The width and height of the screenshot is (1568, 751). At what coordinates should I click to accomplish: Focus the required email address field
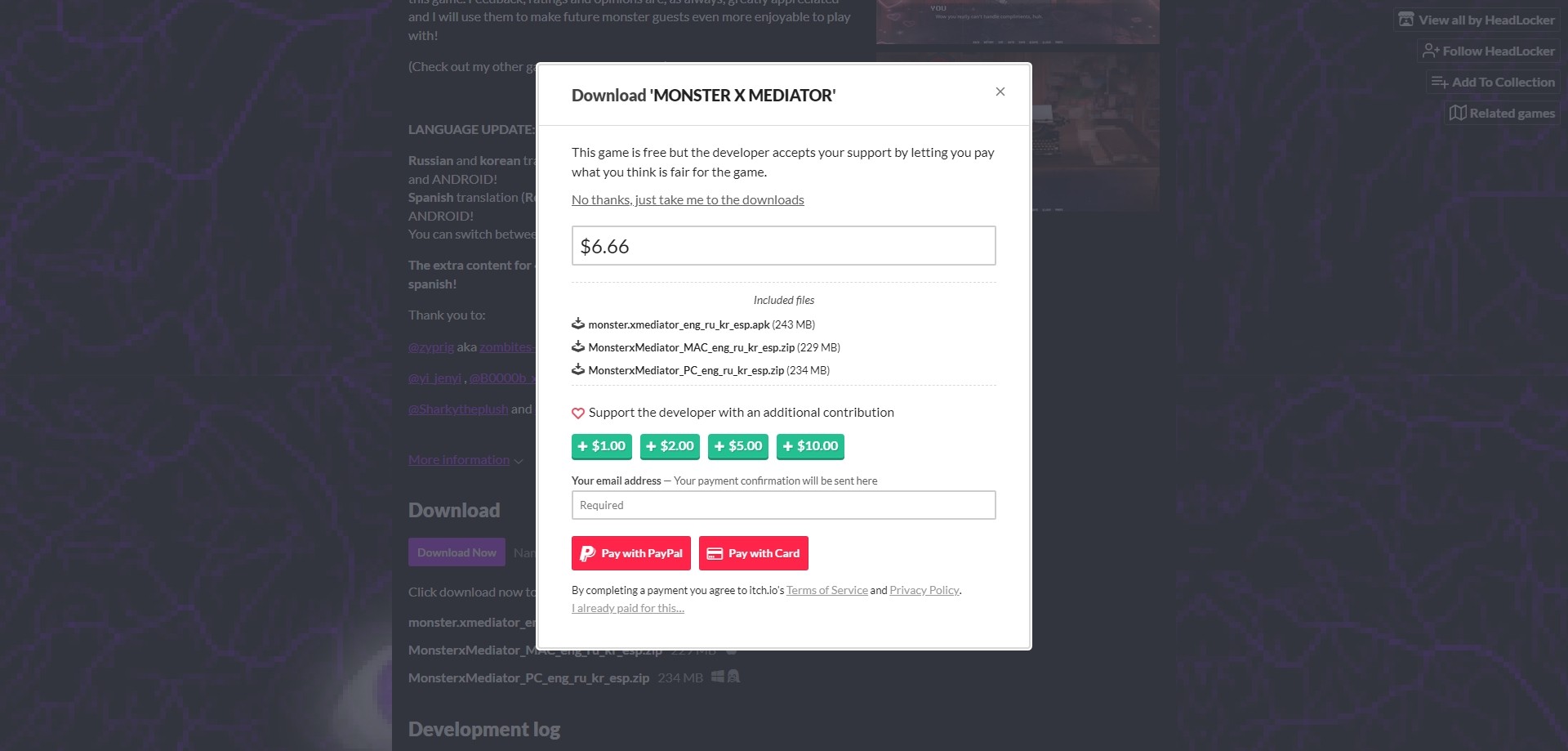783,505
